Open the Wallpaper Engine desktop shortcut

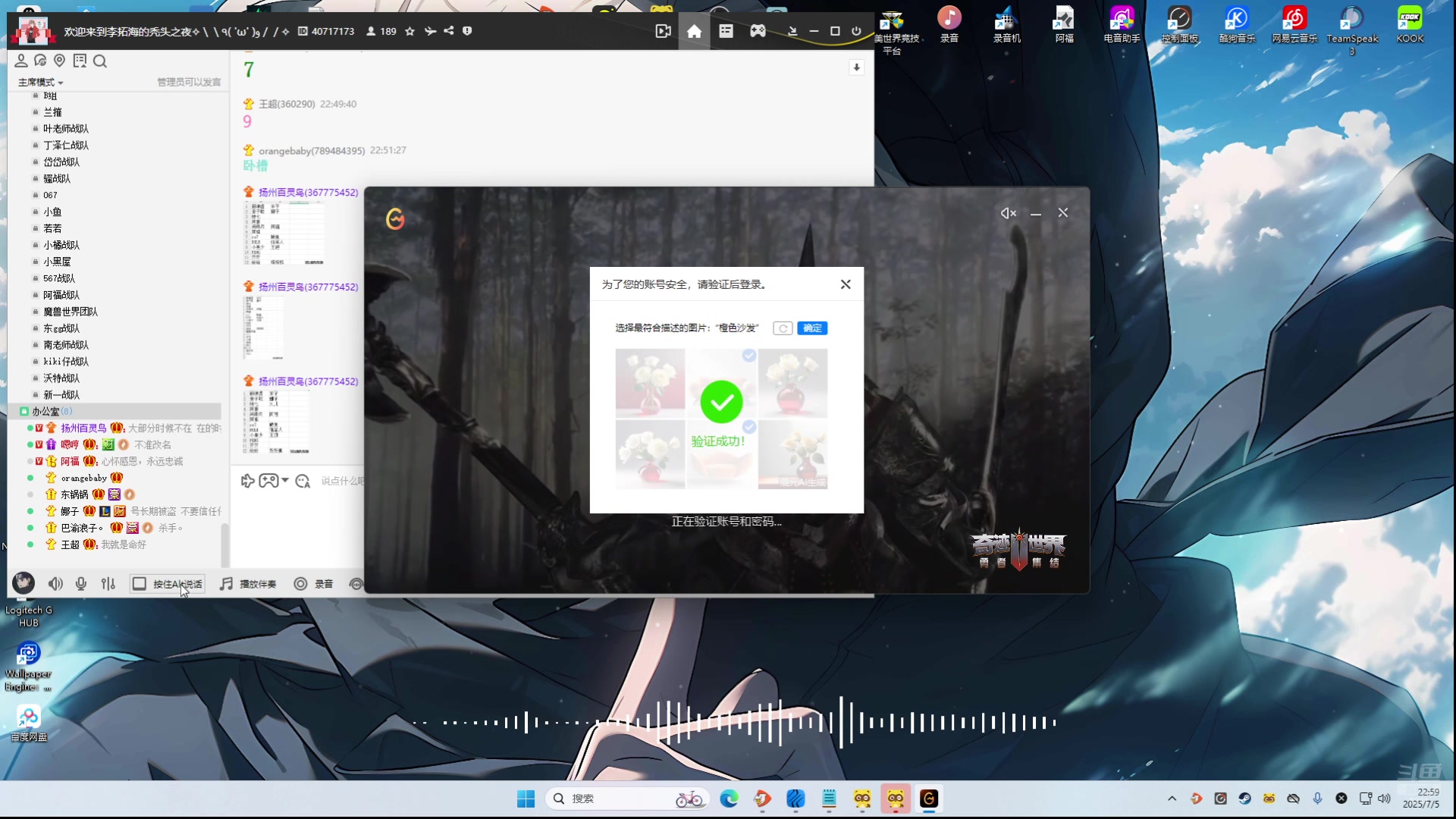coord(28,667)
